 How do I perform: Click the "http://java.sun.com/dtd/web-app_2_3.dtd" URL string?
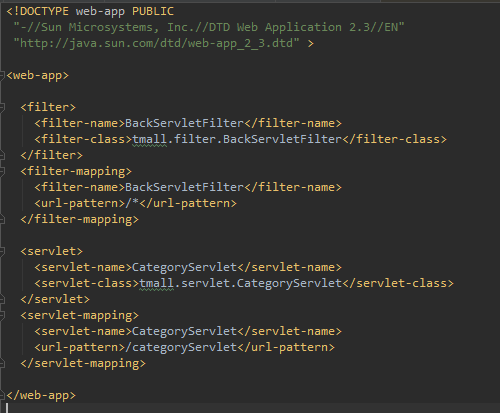tap(156, 43)
